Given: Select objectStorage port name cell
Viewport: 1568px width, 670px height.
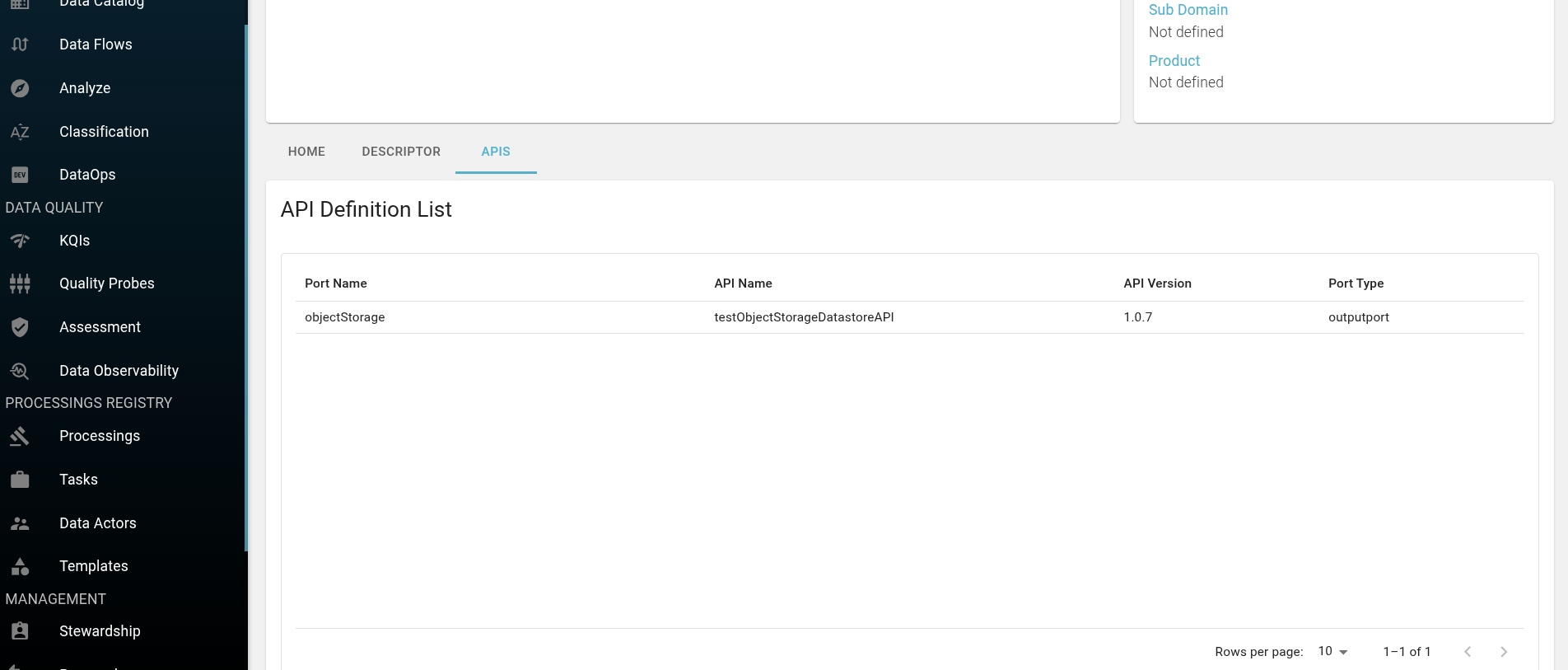Looking at the screenshot, I should 344,317.
